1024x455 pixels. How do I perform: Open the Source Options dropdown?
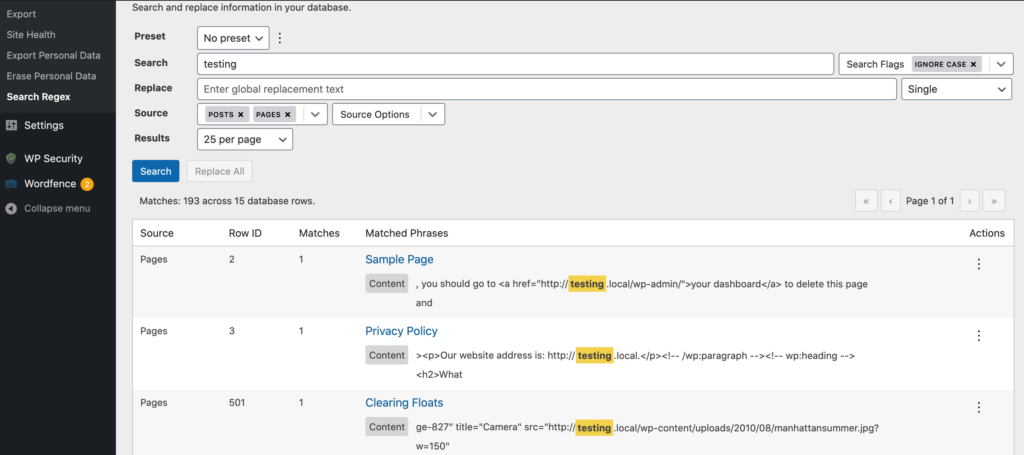(x=387, y=114)
